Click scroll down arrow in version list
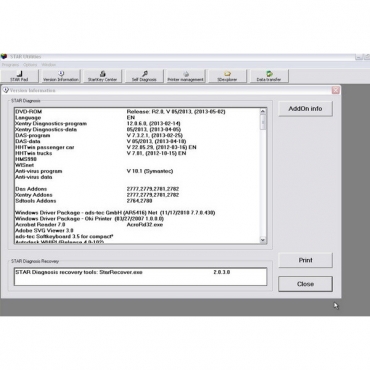Screen dimensions: 370x370 (x=263, y=240)
